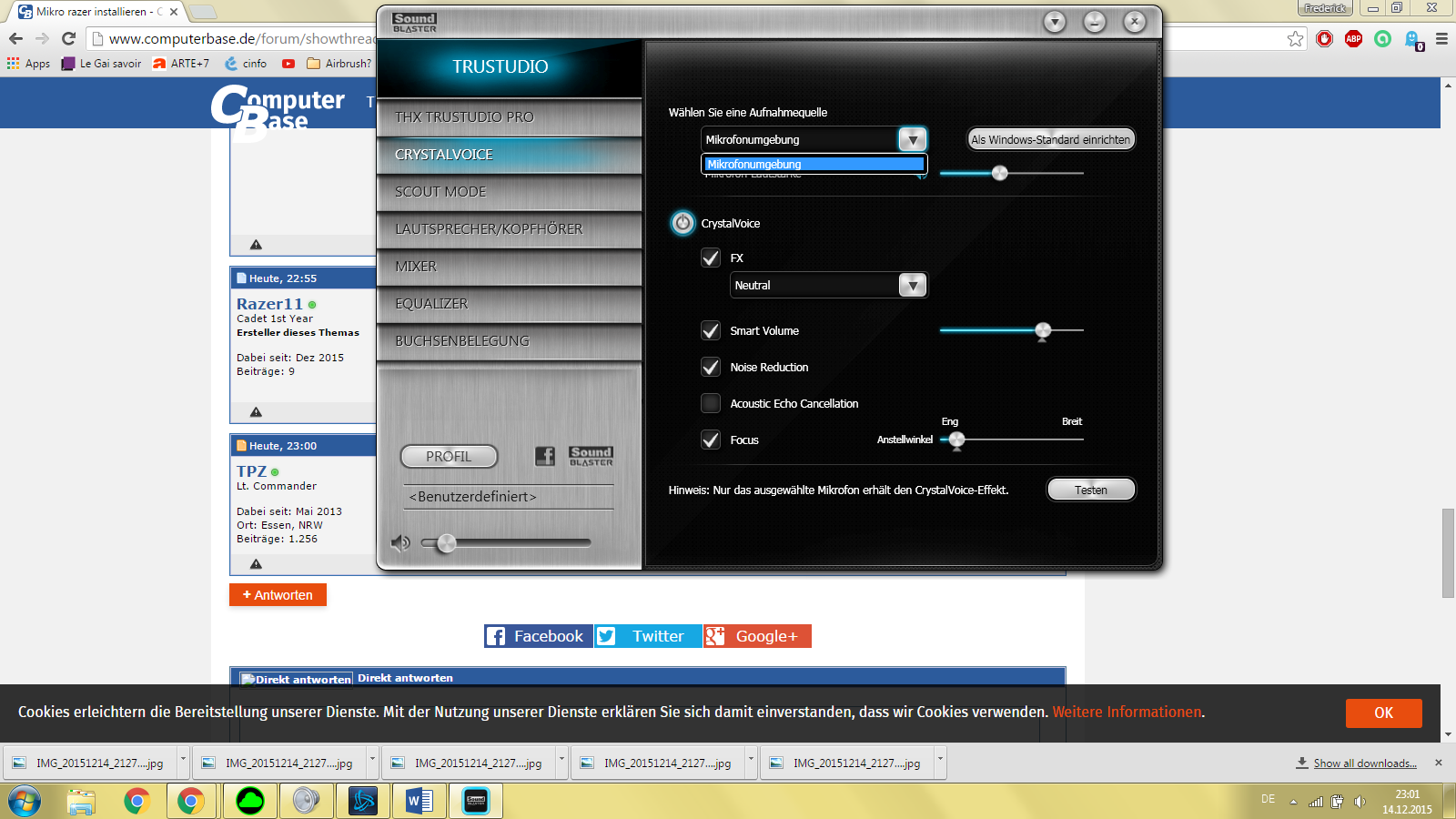Click the Facebook icon in Sound Blaster panel
1456x819 pixels.
tap(545, 456)
